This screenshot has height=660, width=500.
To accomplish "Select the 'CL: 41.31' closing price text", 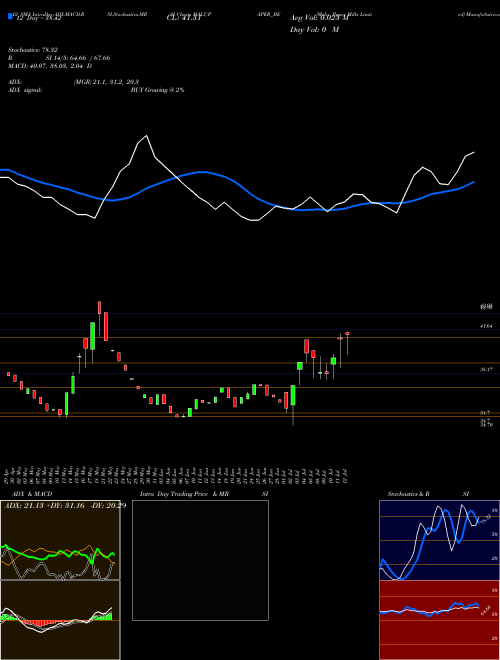I will [183, 18].
